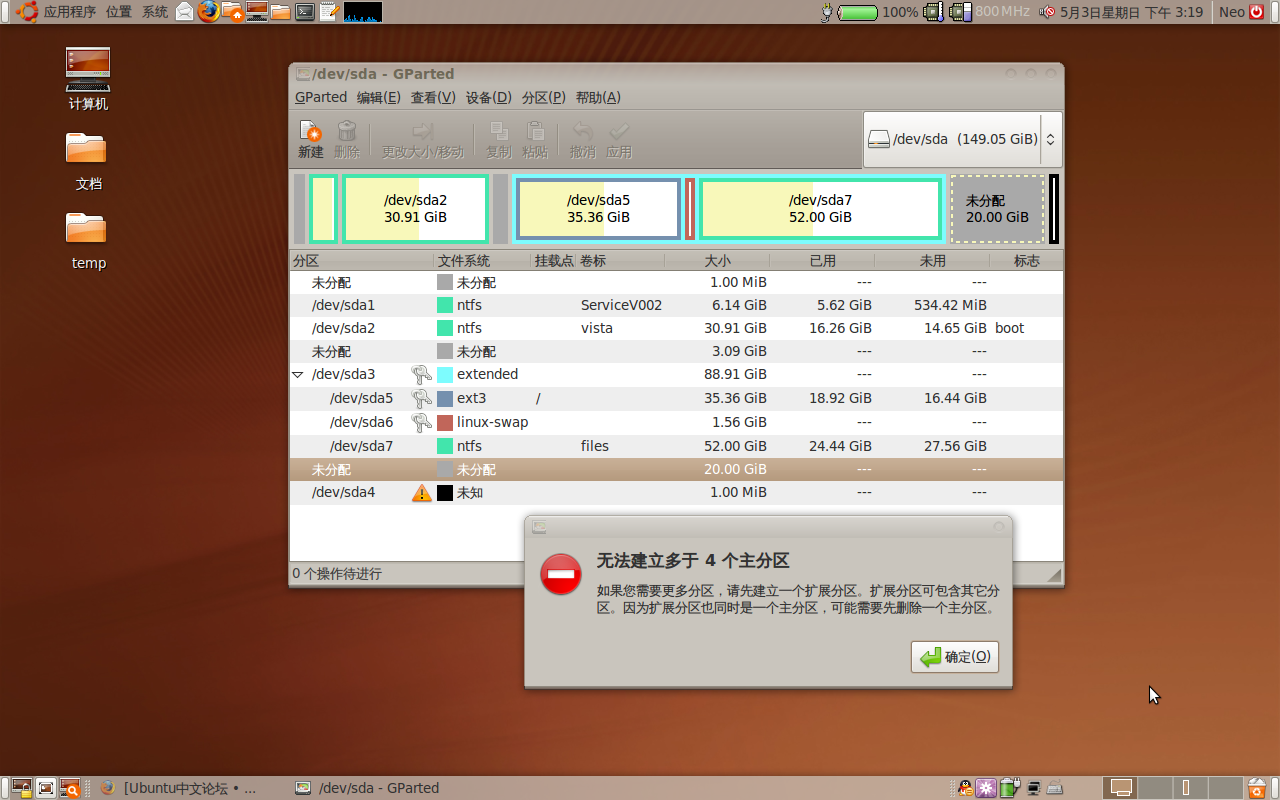Click the 分区 column header
The image size is (1280, 800).
tap(361, 261)
